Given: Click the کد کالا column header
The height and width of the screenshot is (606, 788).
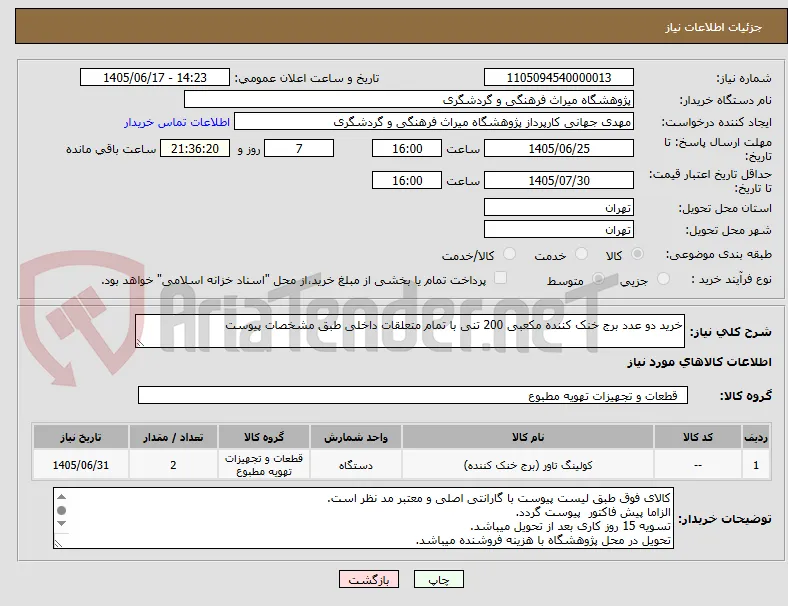Looking at the screenshot, I should click(698, 437).
